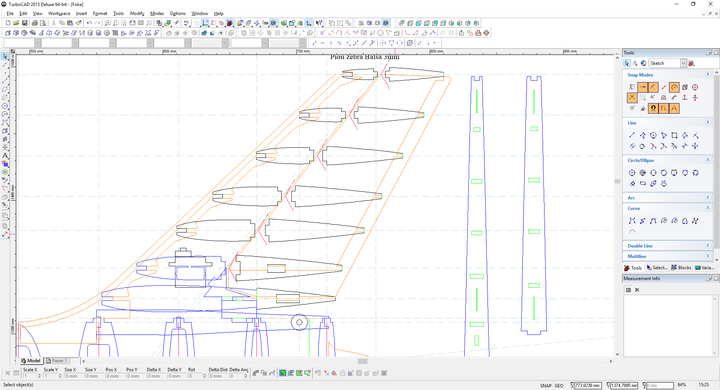Image resolution: width=720 pixels, height=390 pixels.
Task: Toggle the SNAP indicator in the status bar
Action: point(545,385)
